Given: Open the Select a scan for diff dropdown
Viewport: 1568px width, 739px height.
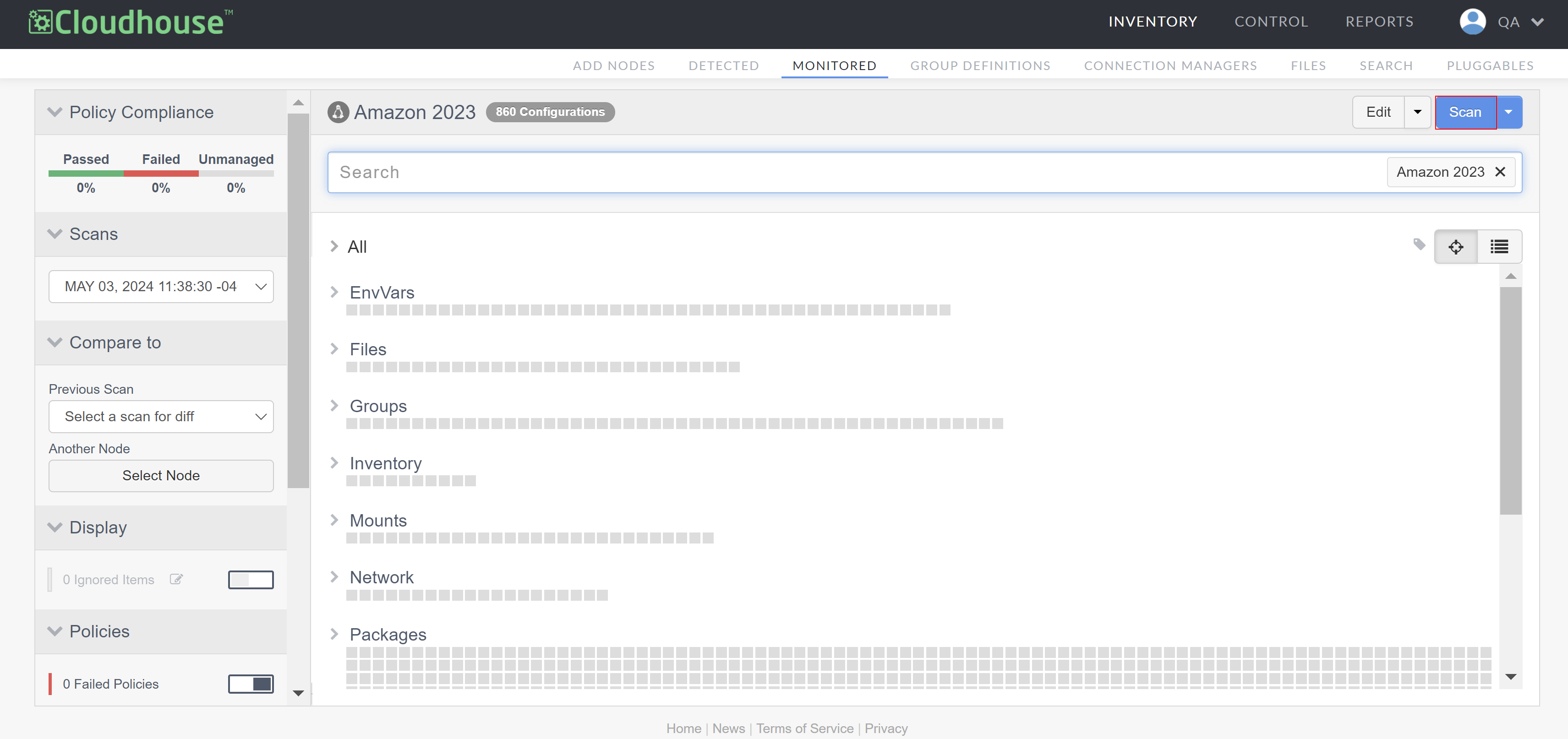Looking at the screenshot, I should point(161,417).
